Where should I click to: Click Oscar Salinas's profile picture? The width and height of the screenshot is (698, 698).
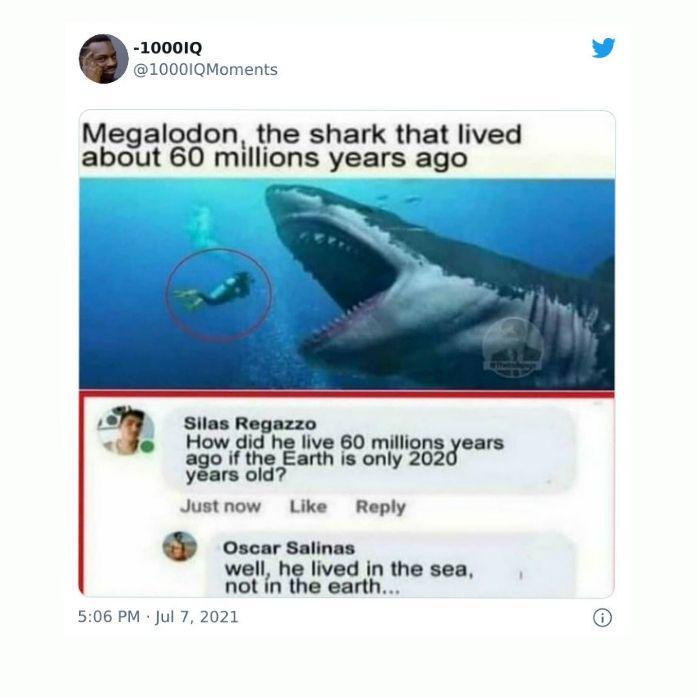click(x=180, y=546)
